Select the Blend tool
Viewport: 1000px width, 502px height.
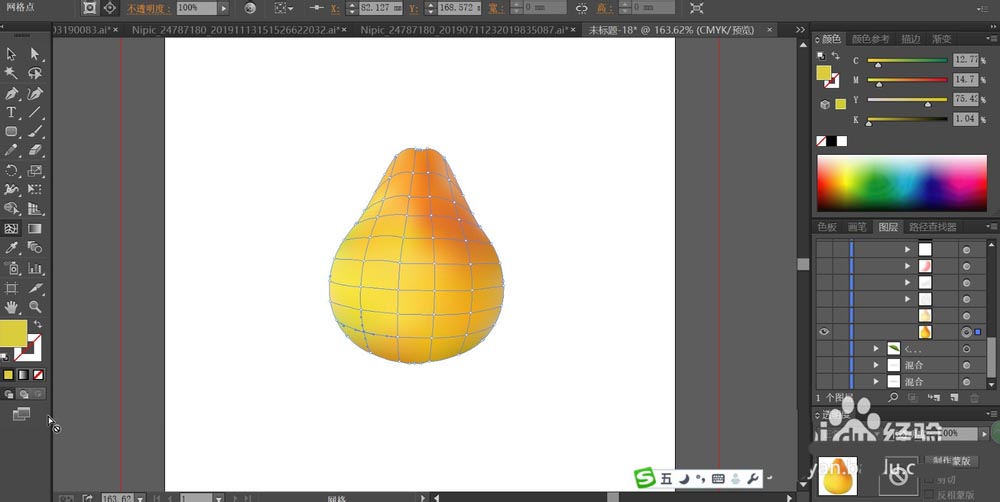pyautogui.click(x=35, y=247)
